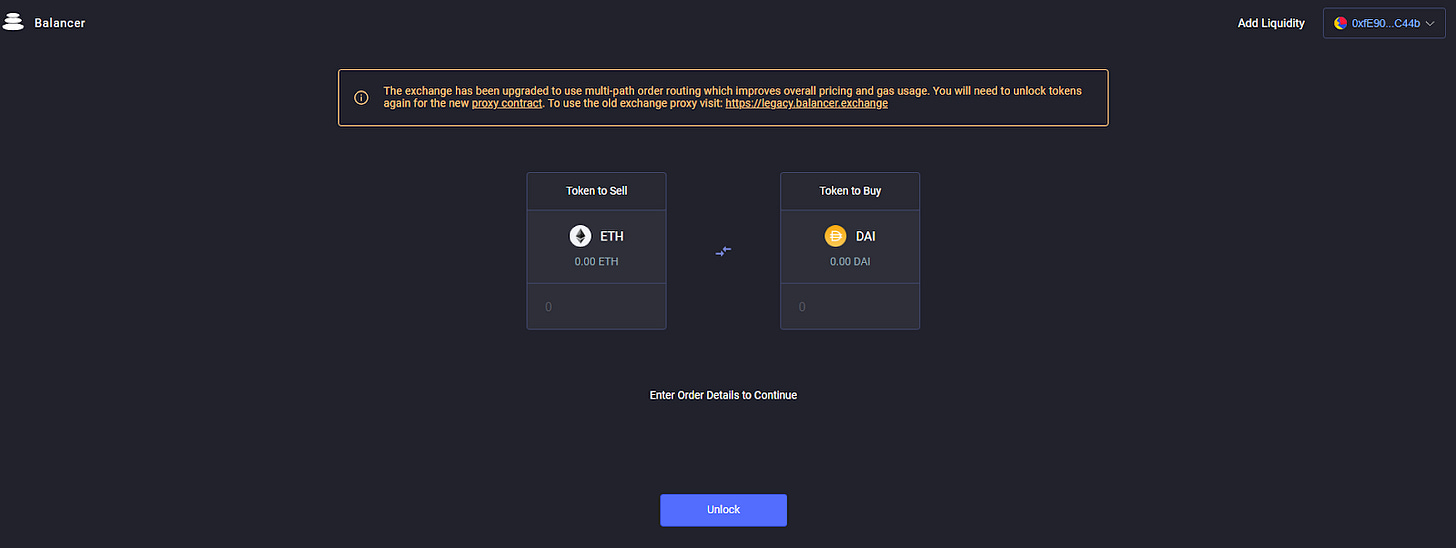Open the ETH token selector
The image size is (1456, 548).
pos(596,247)
